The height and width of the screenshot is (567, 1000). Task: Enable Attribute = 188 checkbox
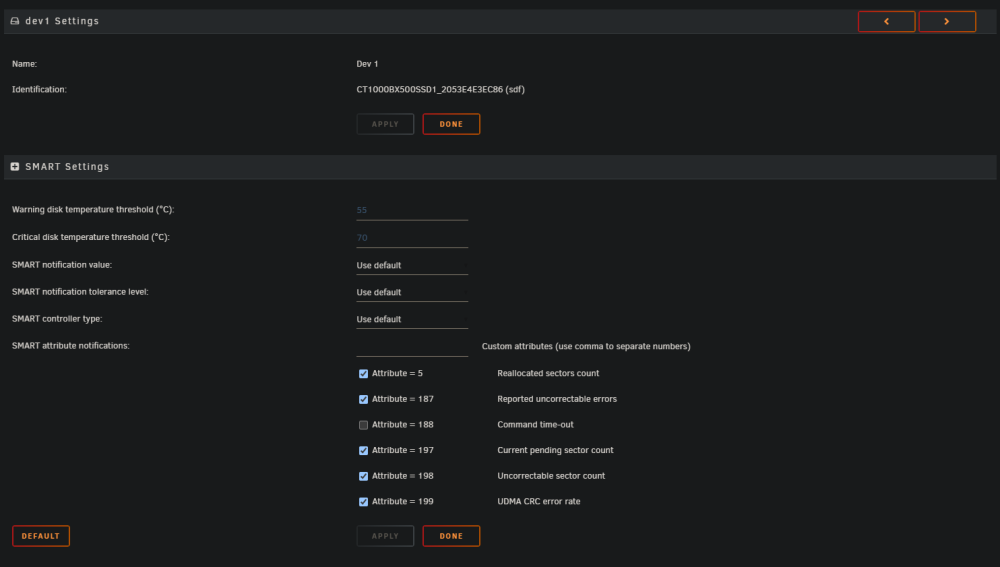click(x=364, y=425)
